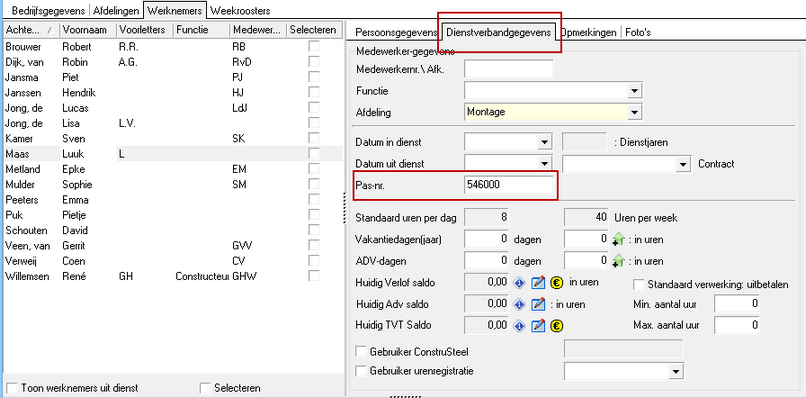
Task: Select employee row Schouten David
Action: point(172,230)
